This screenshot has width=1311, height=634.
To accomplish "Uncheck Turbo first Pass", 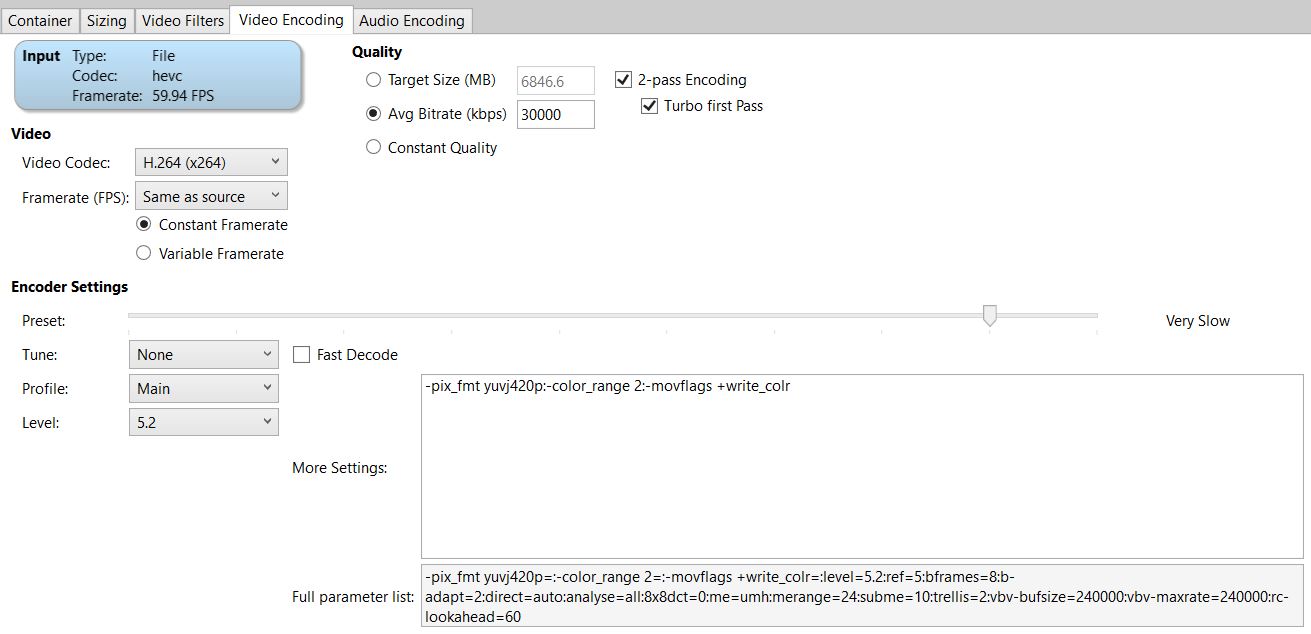I will pos(650,106).
